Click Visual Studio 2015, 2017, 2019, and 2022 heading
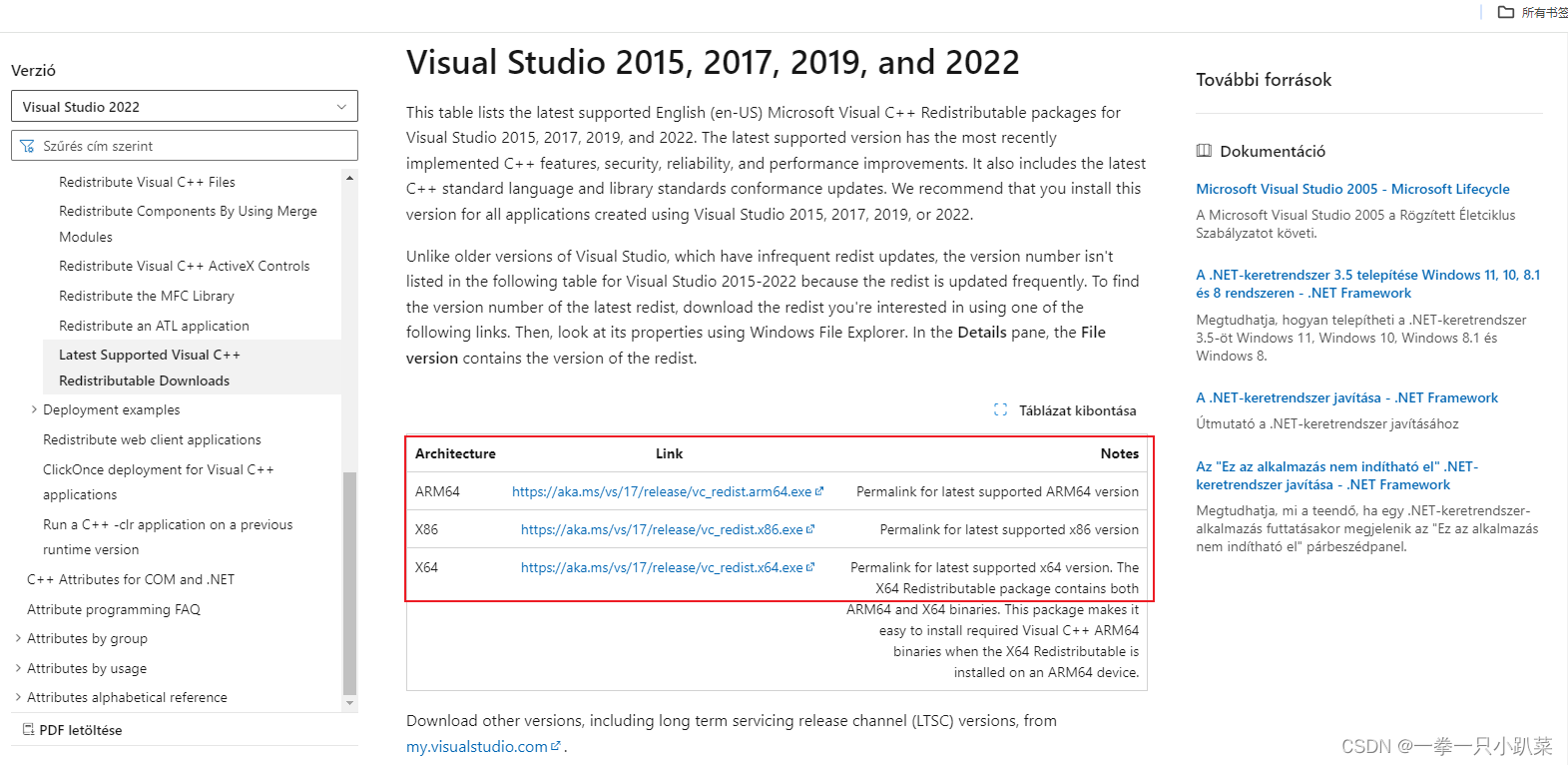This screenshot has height=765, width=1568. 713,62
